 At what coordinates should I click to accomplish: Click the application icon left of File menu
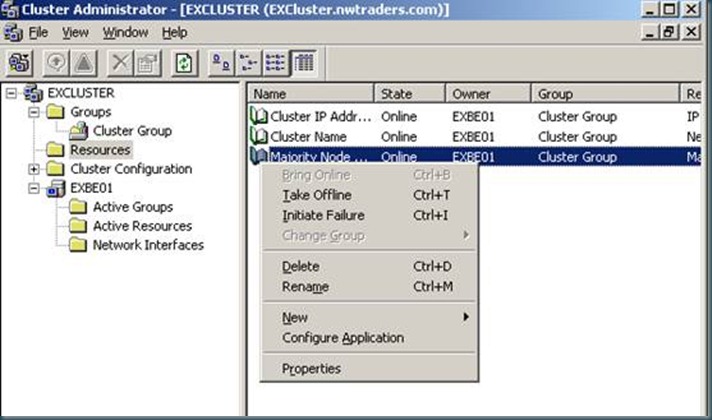13,33
